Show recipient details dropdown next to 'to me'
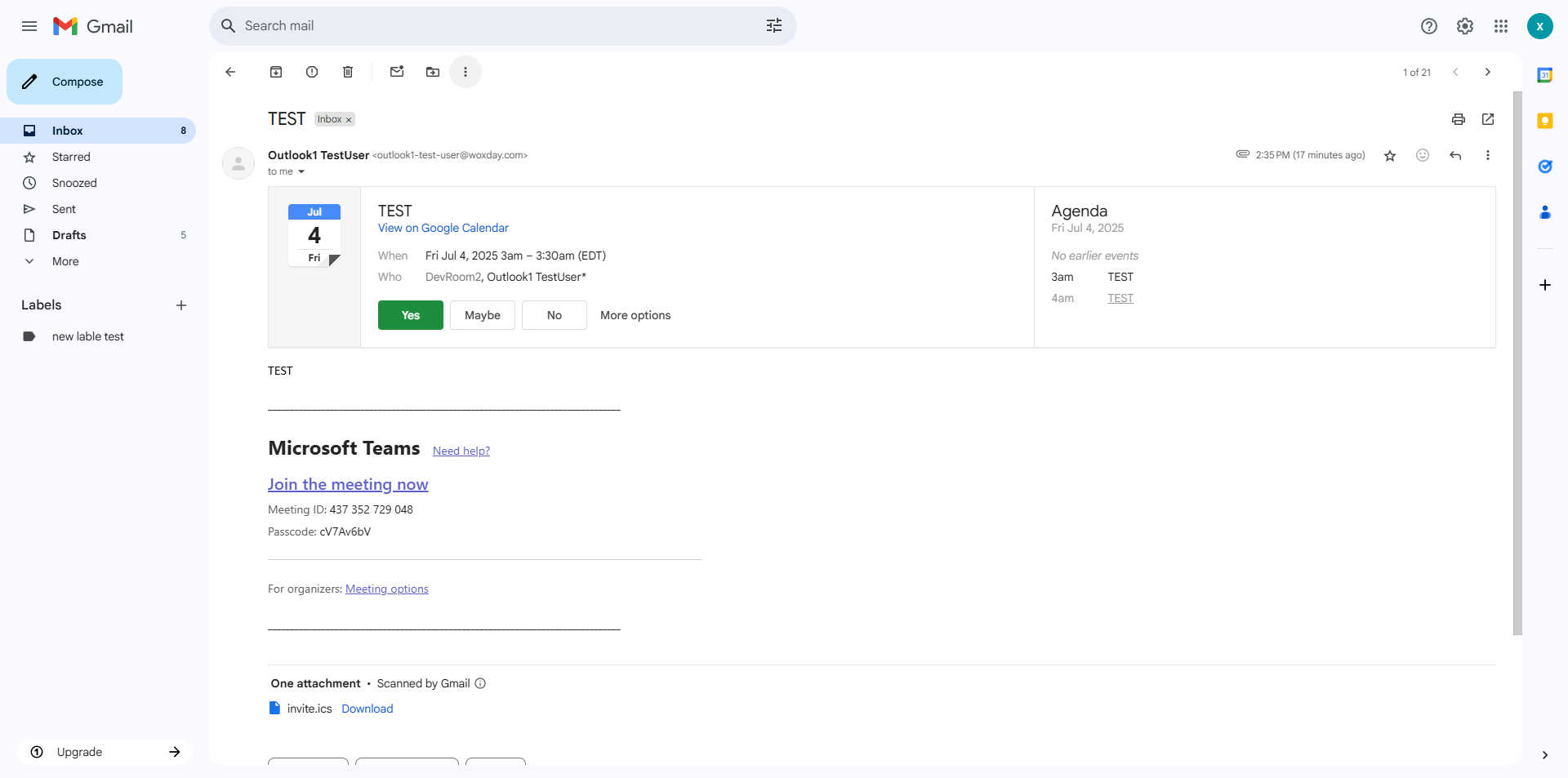 tap(301, 171)
